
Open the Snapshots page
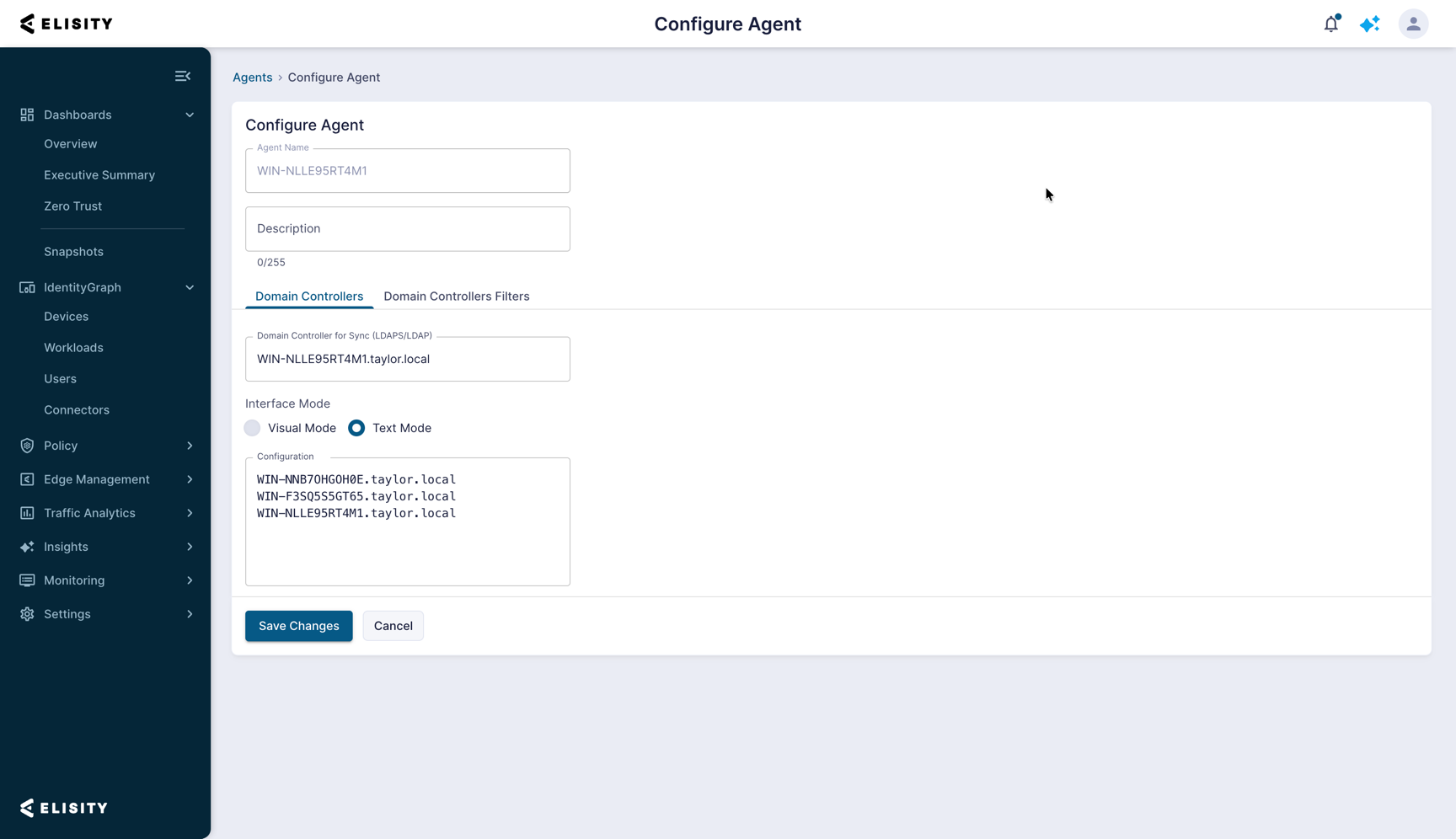74,252
